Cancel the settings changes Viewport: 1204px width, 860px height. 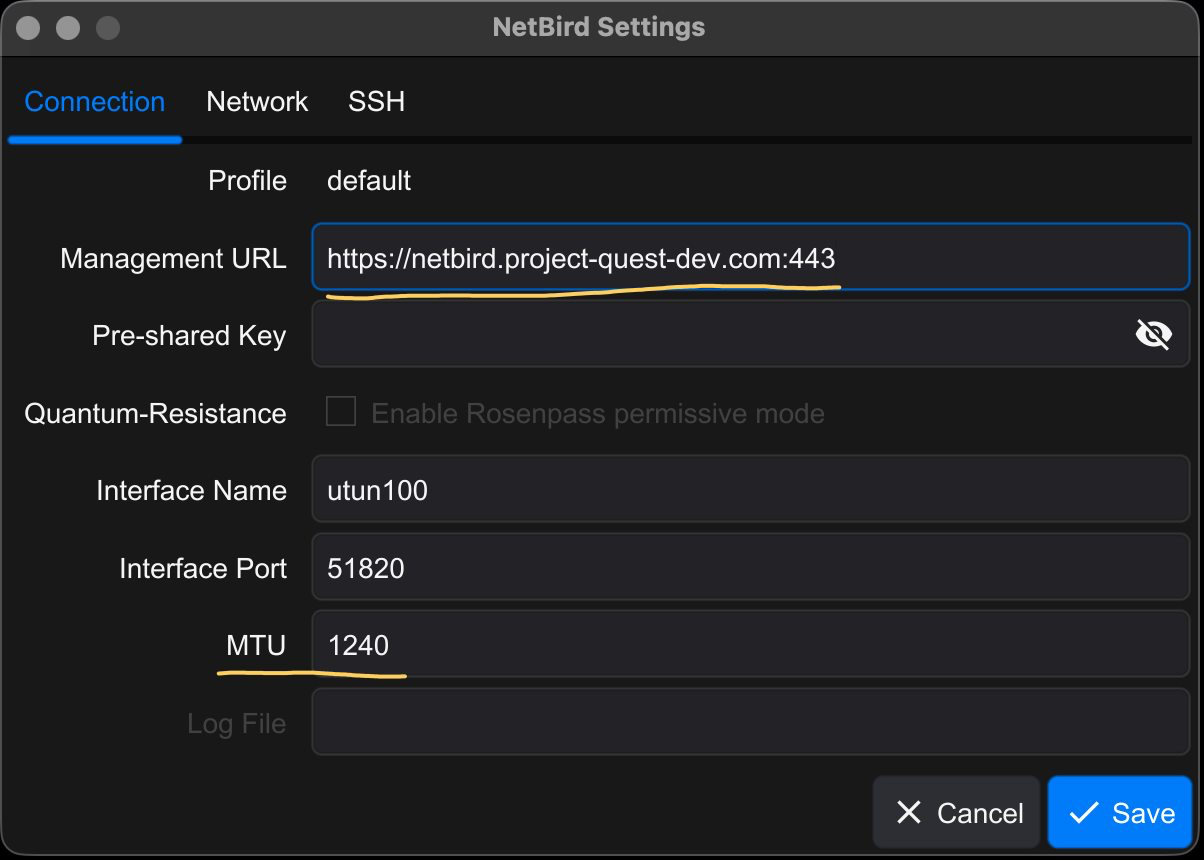click(955, 812)
